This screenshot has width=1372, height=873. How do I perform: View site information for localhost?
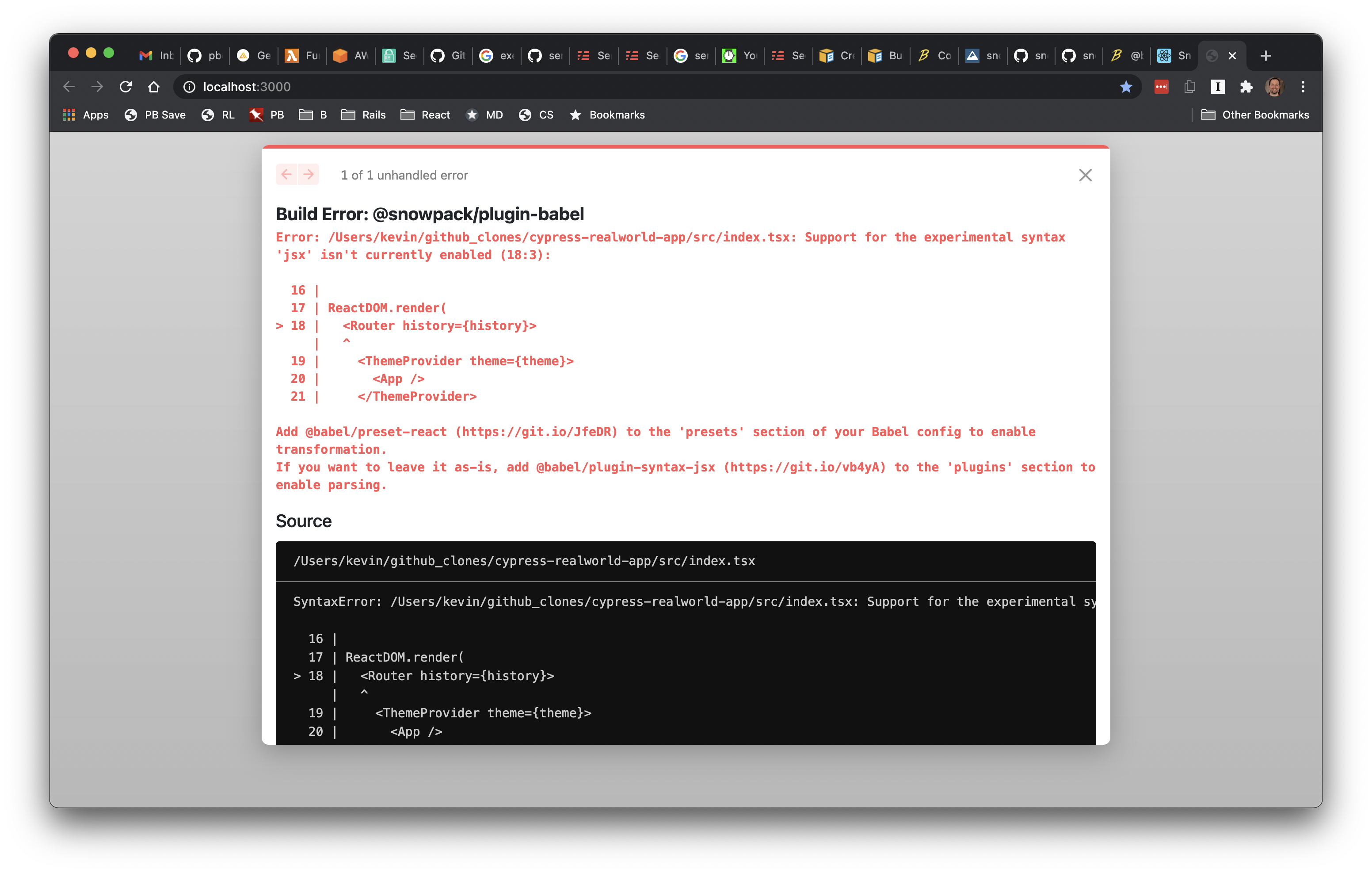pyautogui.click(x=189, y=87)
